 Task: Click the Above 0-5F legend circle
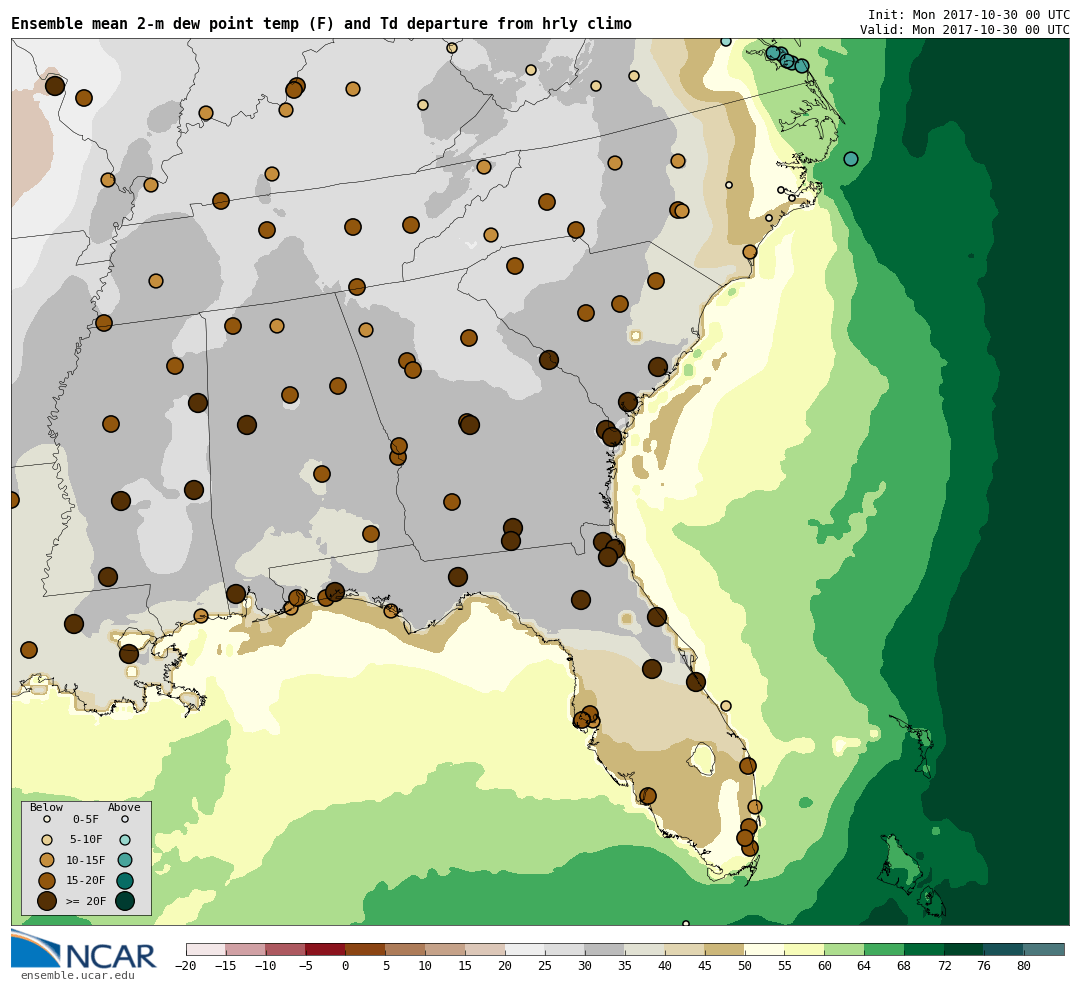pyautogui.click(x=125, y=820)
